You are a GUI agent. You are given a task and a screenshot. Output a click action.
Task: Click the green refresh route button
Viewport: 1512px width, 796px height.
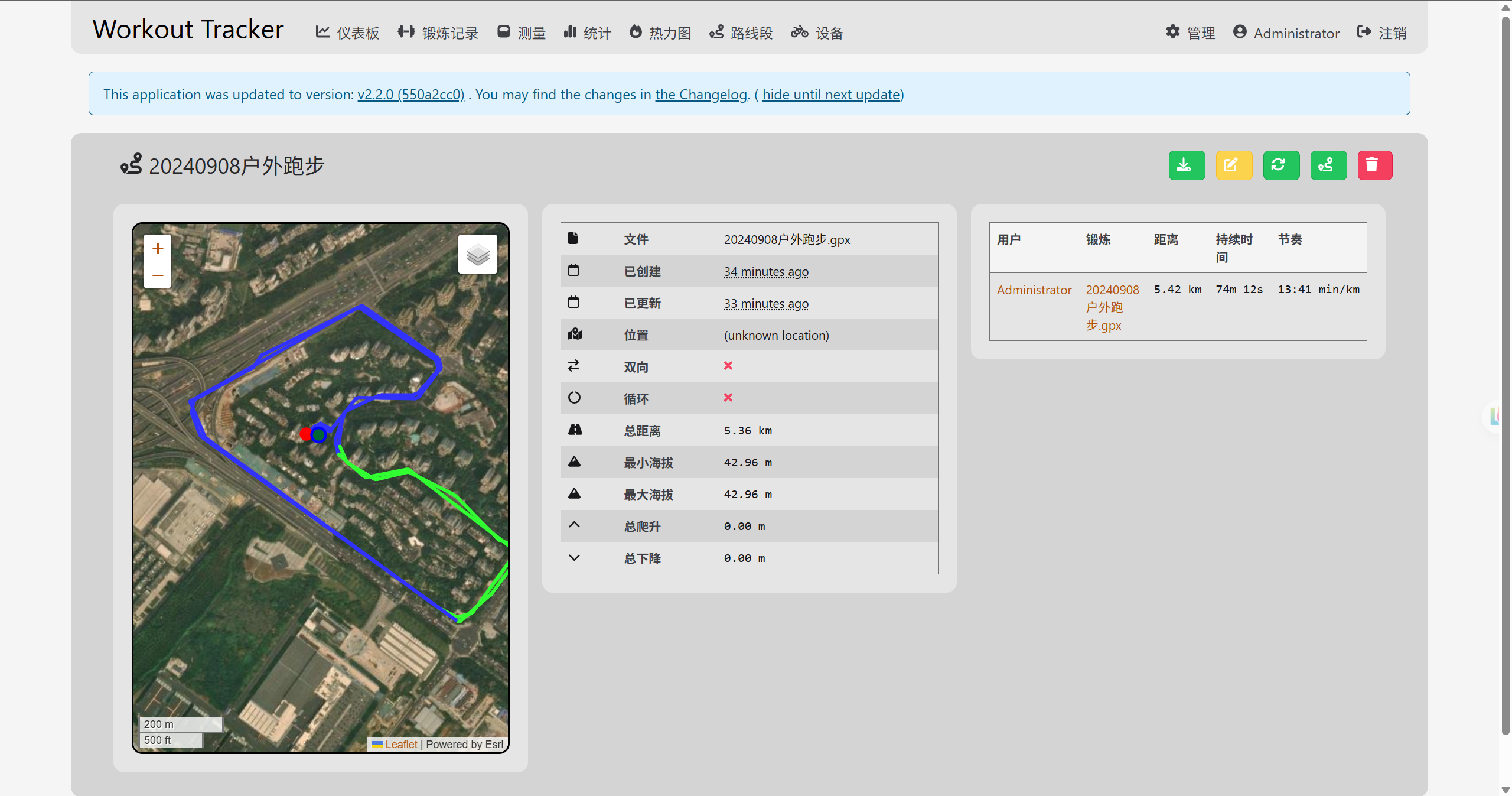click(1280, 165)
